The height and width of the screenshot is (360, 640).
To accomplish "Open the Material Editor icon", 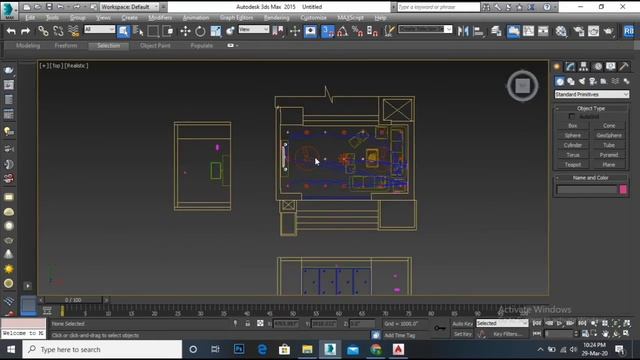I will click(x=561, y=31).
